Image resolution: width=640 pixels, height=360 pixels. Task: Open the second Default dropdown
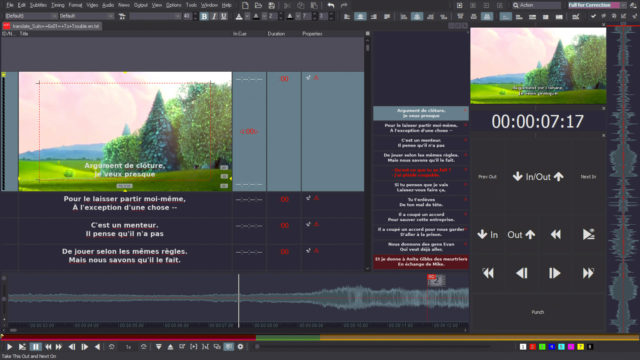tap(86, 16)
